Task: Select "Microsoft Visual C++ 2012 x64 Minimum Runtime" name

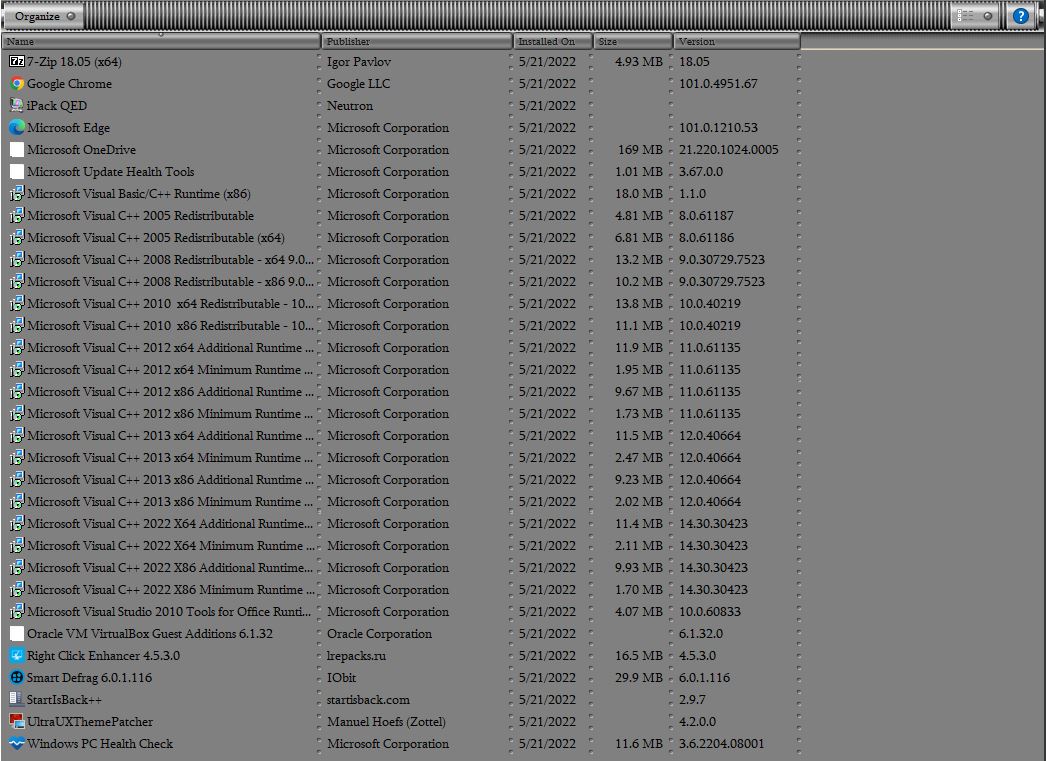Action: 170,369
